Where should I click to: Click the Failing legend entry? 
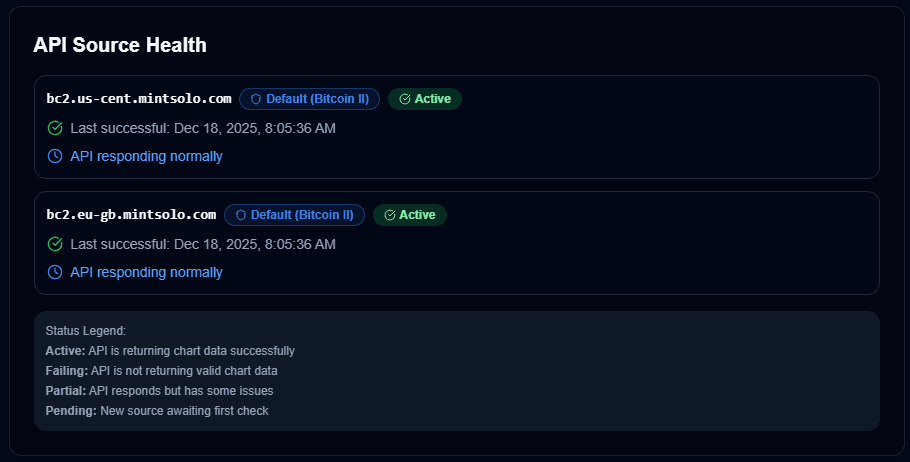click(161, 371)
